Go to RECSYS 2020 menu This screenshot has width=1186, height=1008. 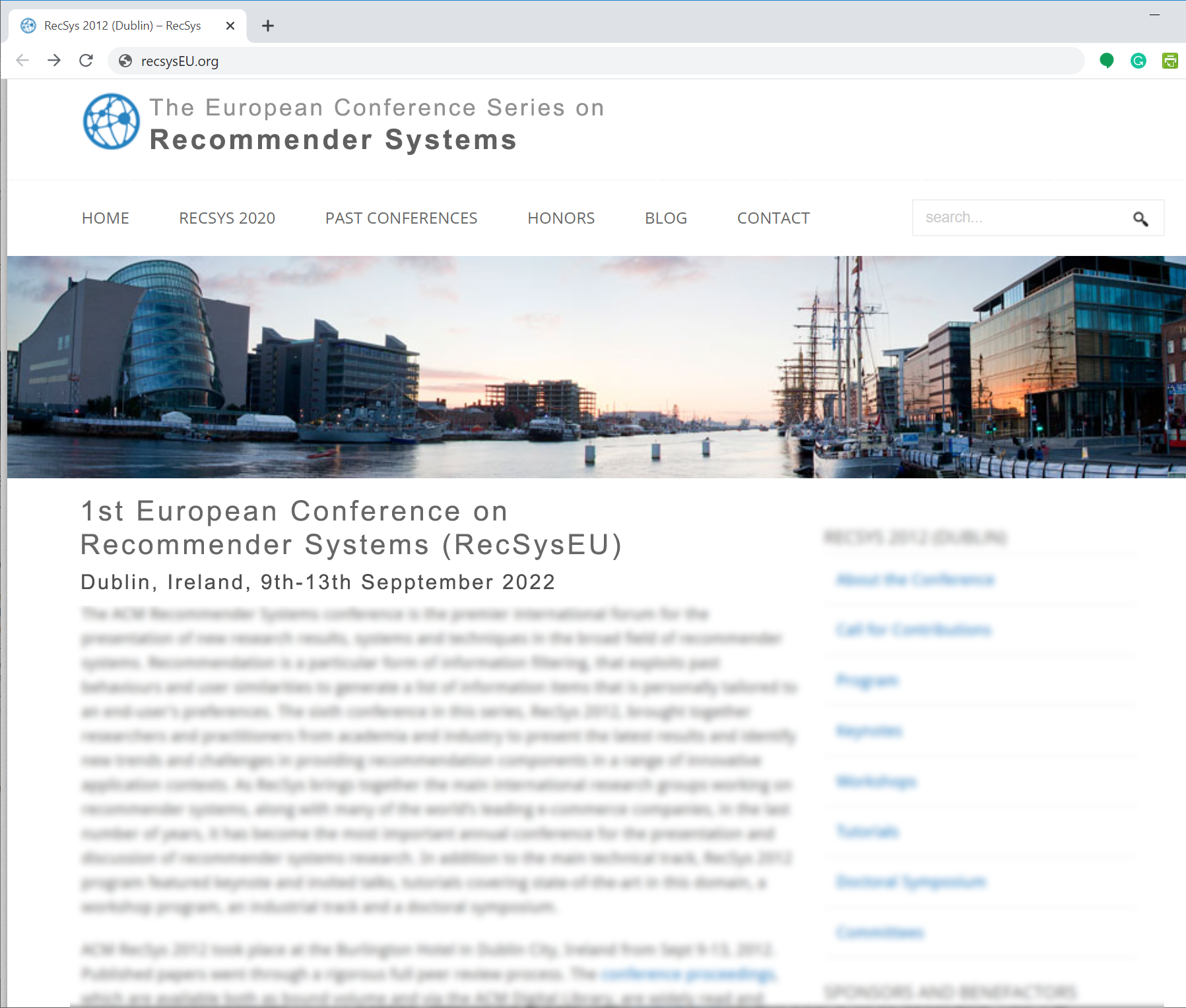[x=227, y=218]
